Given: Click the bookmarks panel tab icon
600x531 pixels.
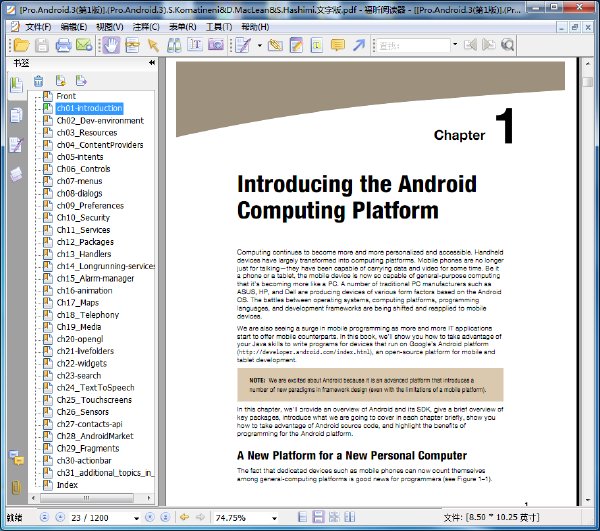Looking at the screenshot, I should [x=16, y=85].
